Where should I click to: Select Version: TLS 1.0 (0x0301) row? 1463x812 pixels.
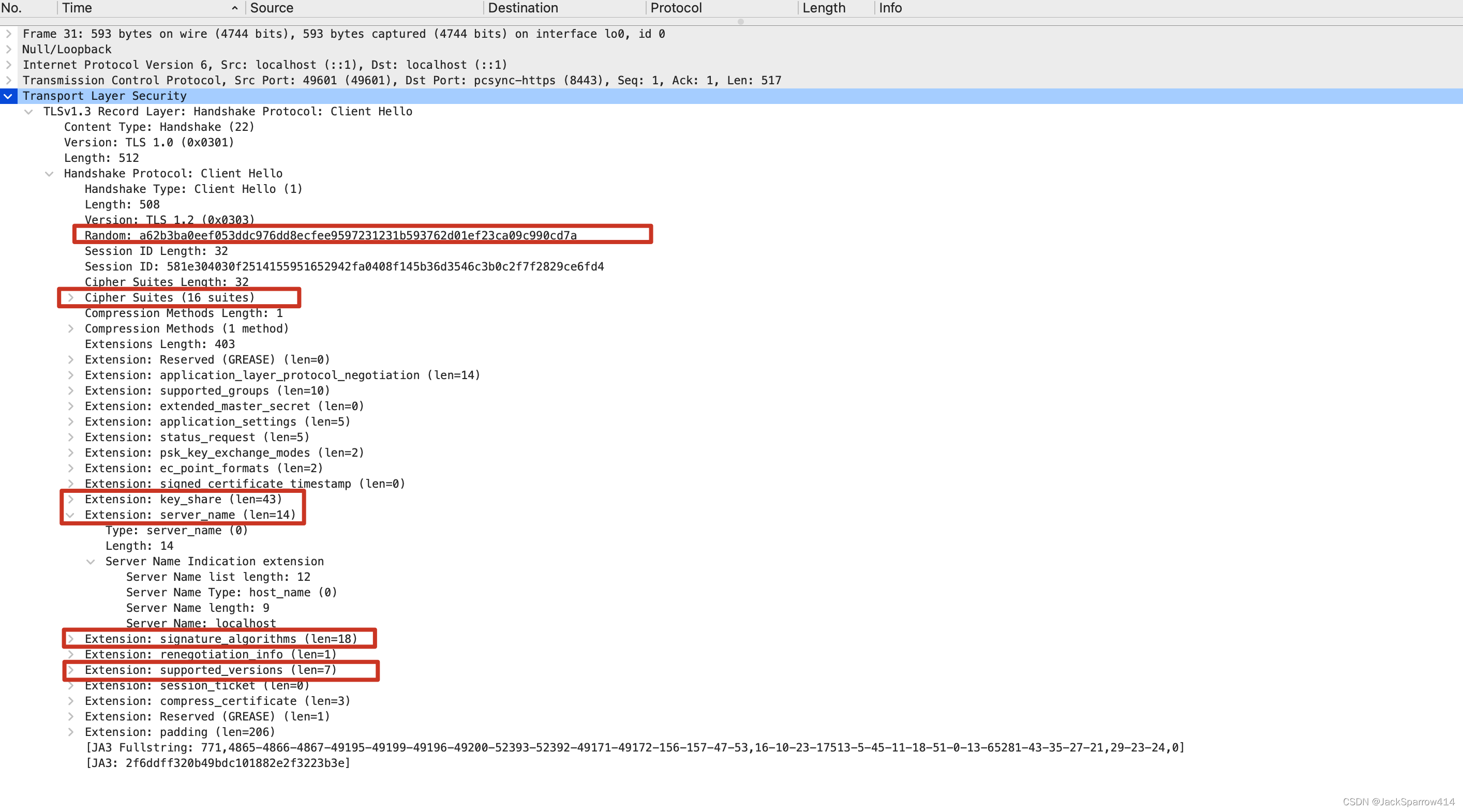point(149,143)
